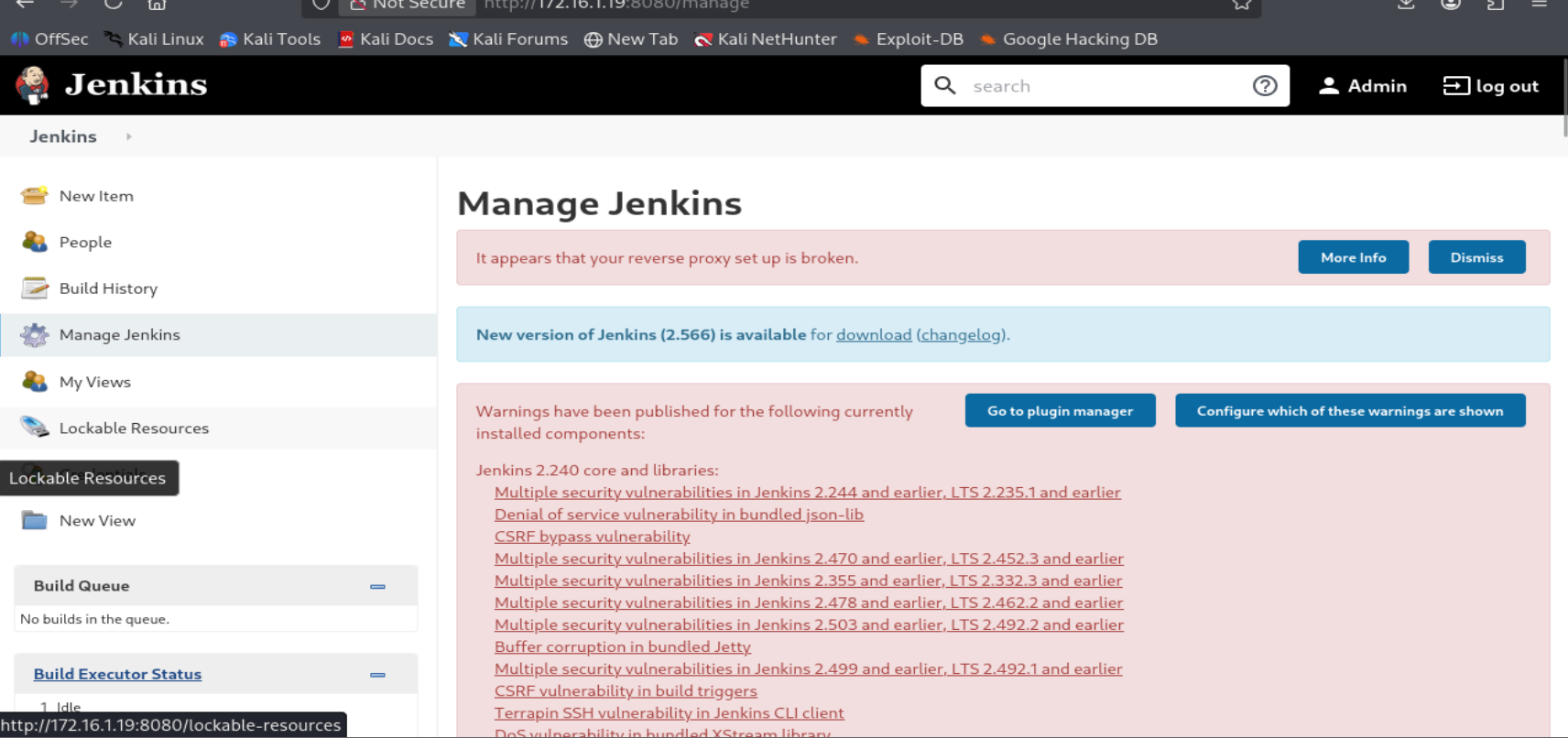The height and width of the screenshot is (738, 1568).
Task: Open the Kali Linux bookmark
Action: [x=154, y=39]
